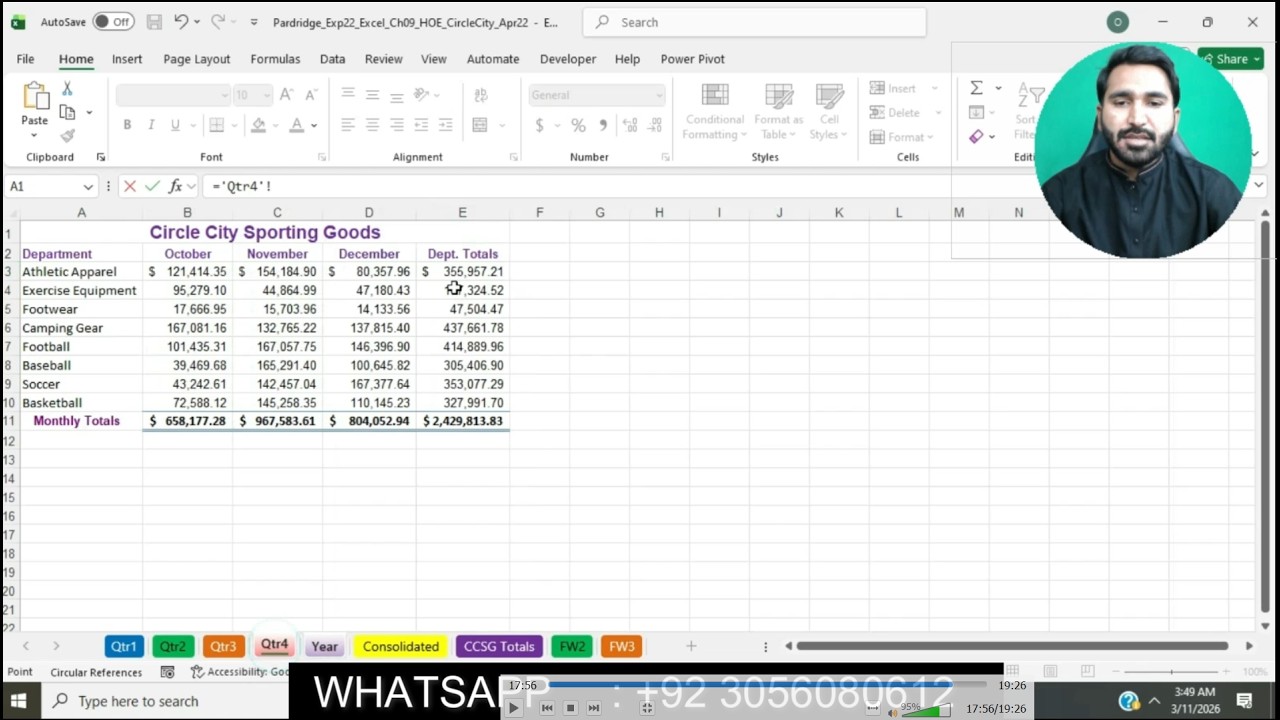Click Decrease Font Size icon
Screen dimensions: 1280x720
click(310, 95)
